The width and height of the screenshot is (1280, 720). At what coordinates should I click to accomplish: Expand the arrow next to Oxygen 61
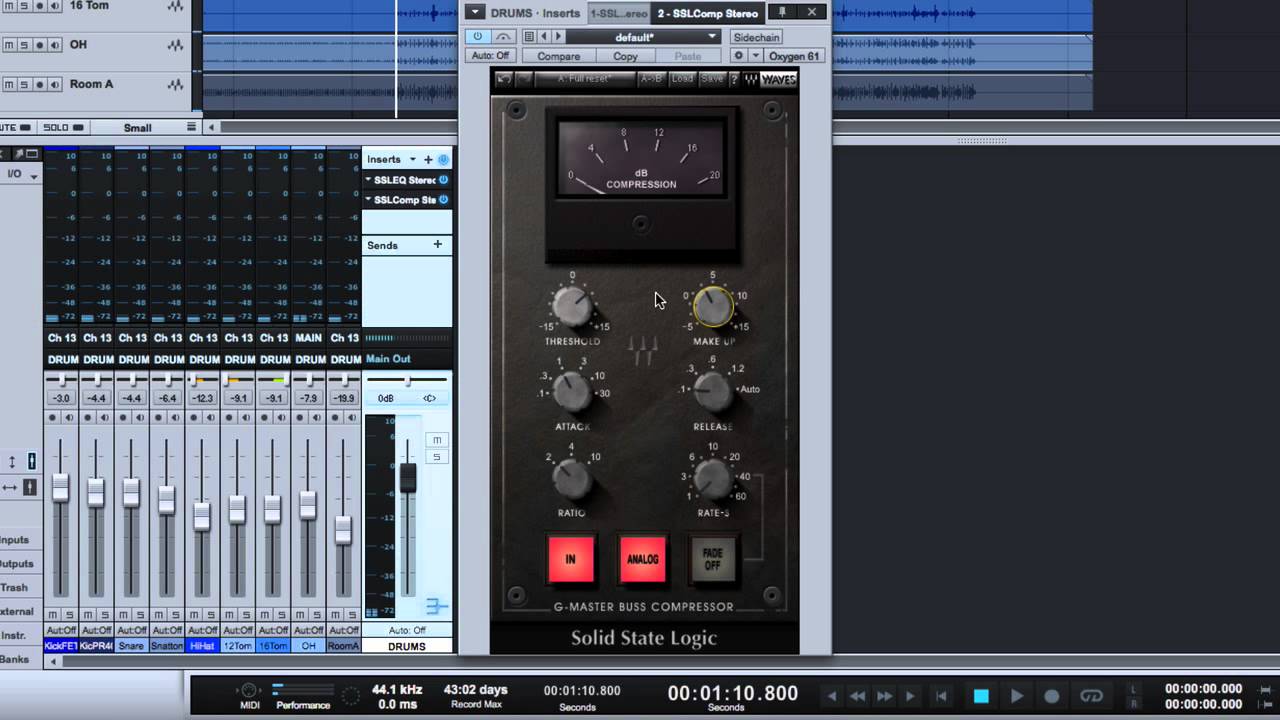tap(756, 56)
